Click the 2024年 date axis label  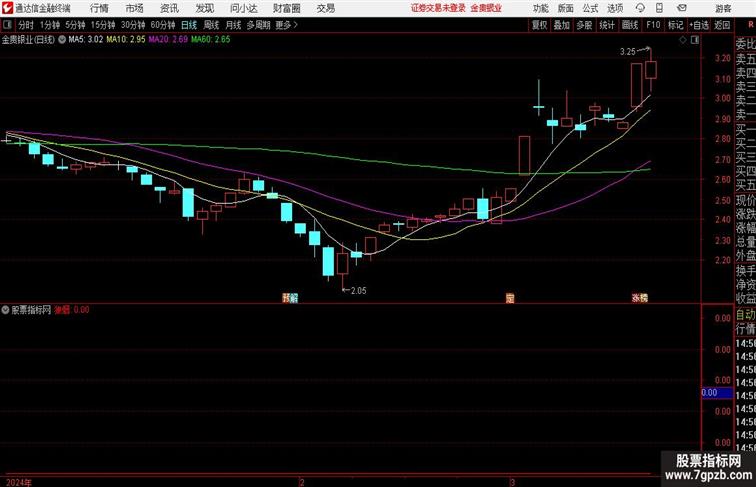pyautogui.click(x=19, y=482)
